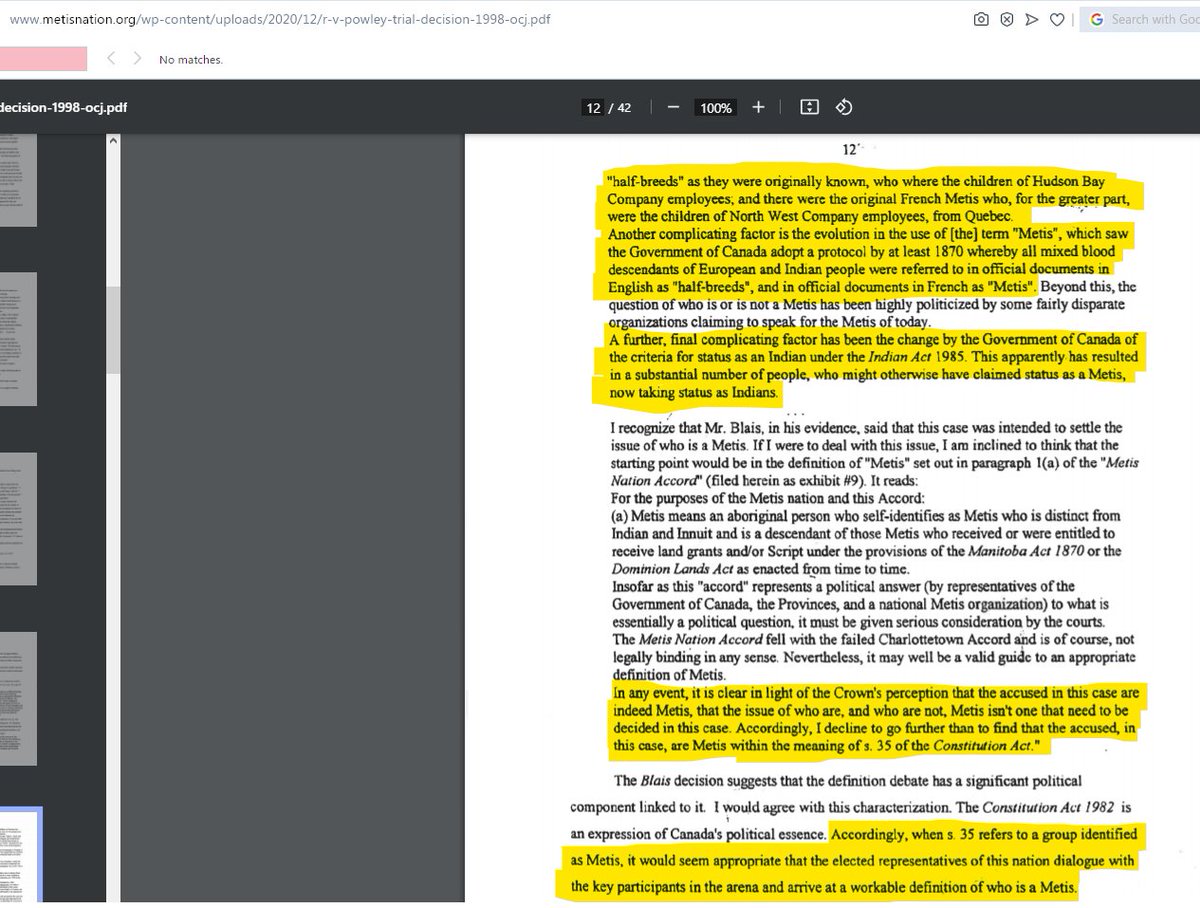Click the fit to page icon

810,107
